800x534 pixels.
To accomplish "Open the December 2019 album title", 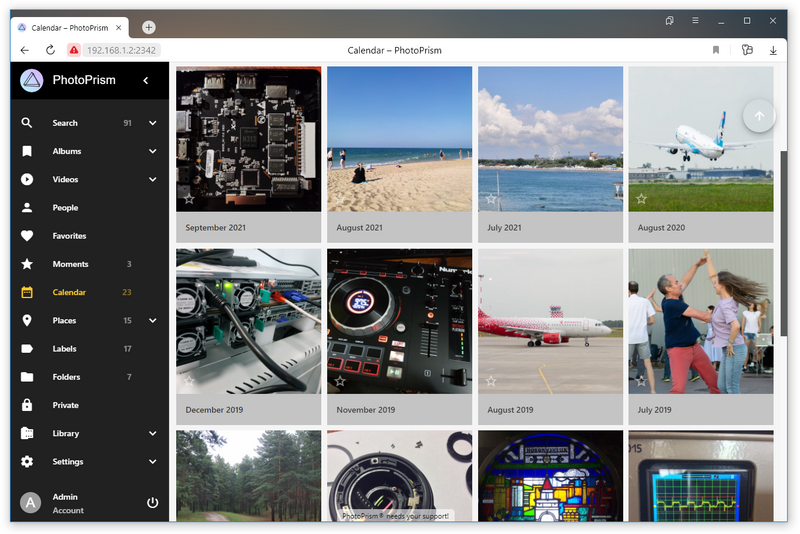I will tap(214, 410).
